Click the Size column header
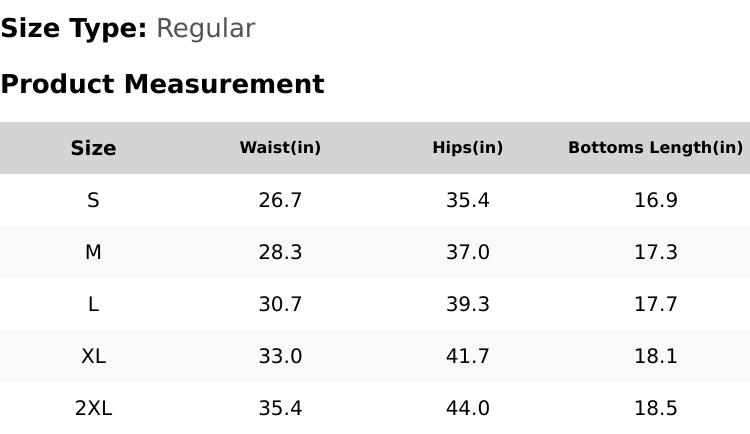This screenshot has height=434, width=750. click(x=93, y=148)
